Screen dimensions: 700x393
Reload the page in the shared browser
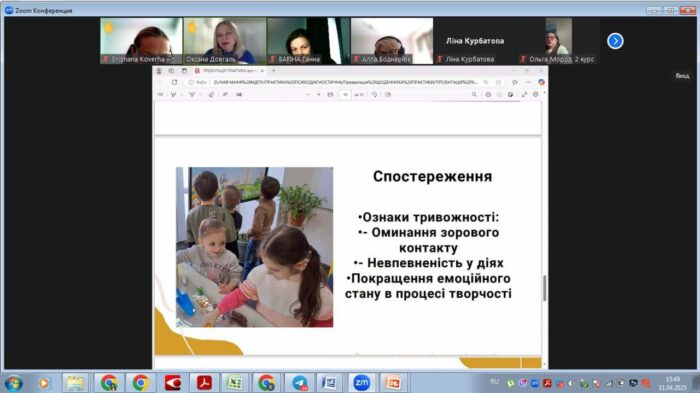(175, 82)
